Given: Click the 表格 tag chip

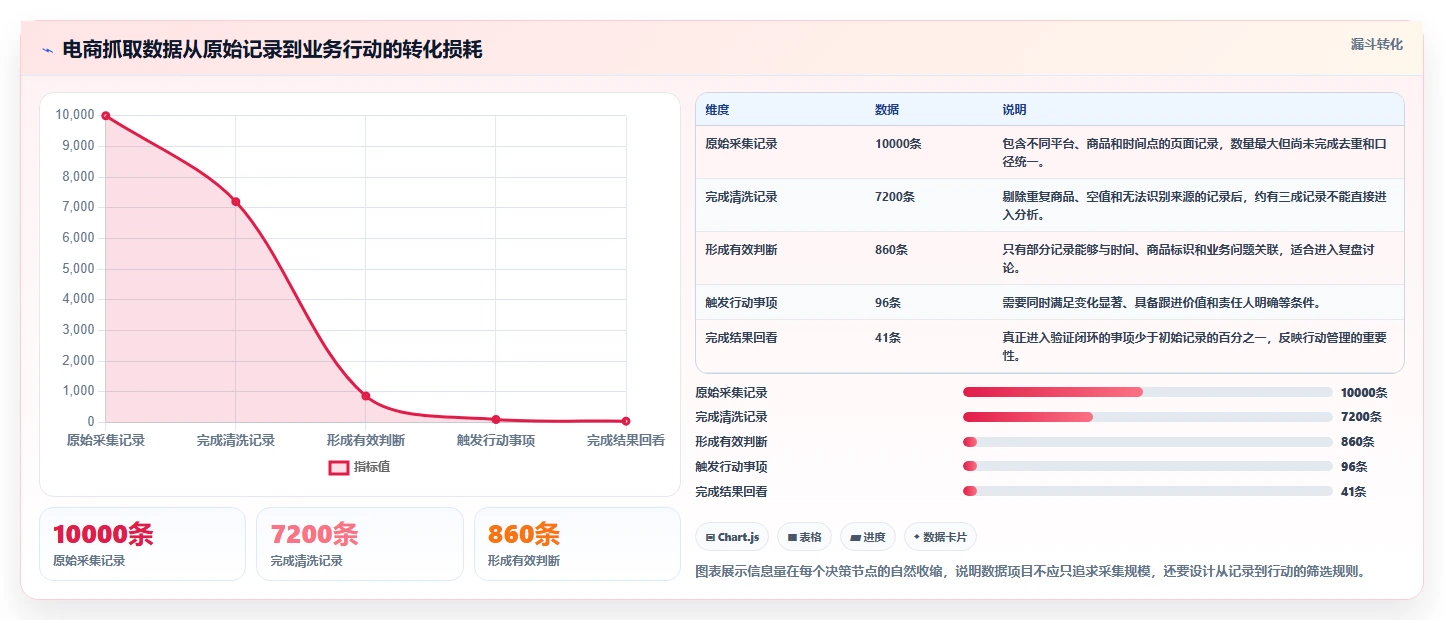Looking at the screenshot, I should (804, 537).
